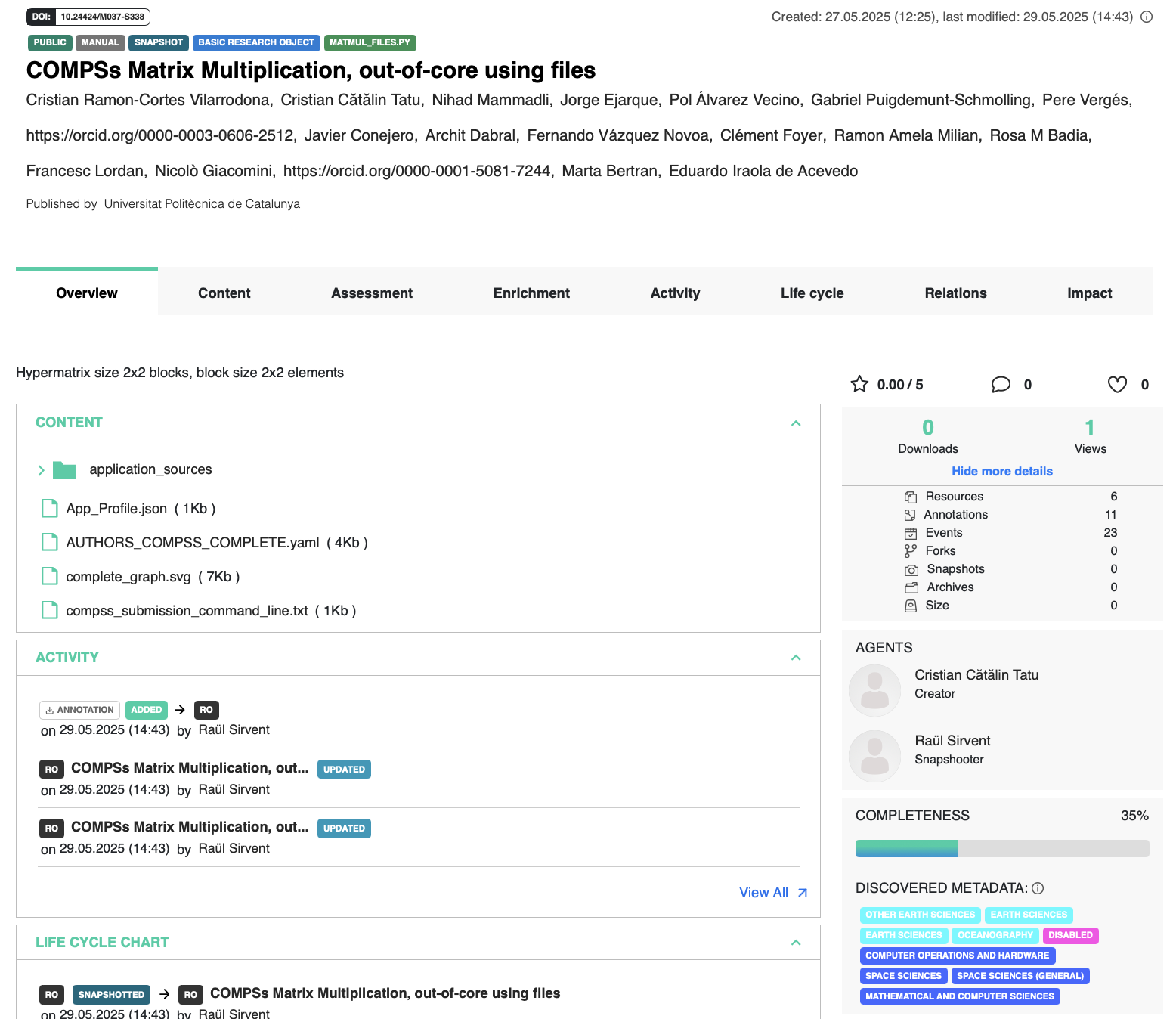This screenshot has height=1019, width=1176.
Task: Click the MANUAL tag
Action: [x=100, y=42]
